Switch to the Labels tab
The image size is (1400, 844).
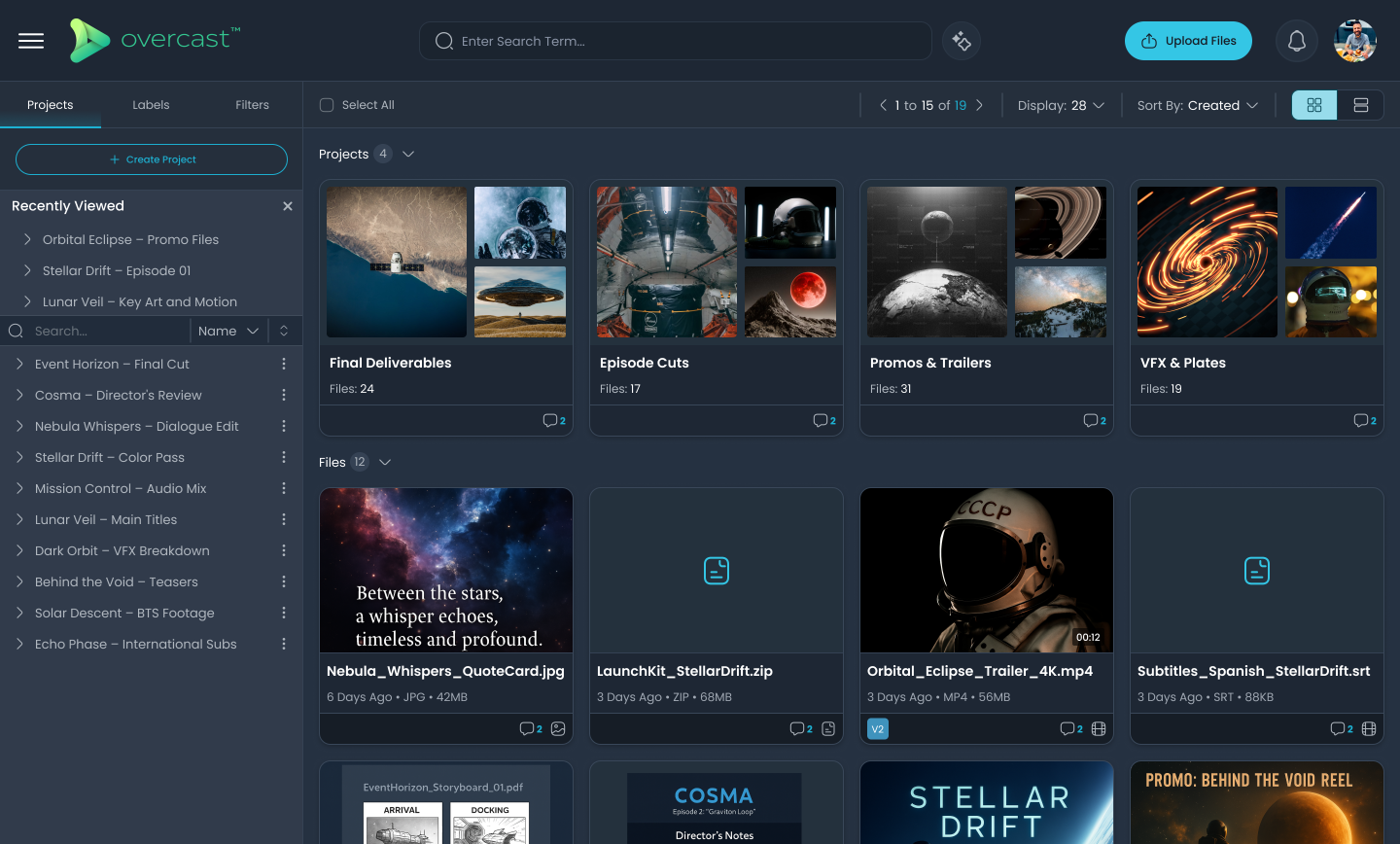click(151, 105)
